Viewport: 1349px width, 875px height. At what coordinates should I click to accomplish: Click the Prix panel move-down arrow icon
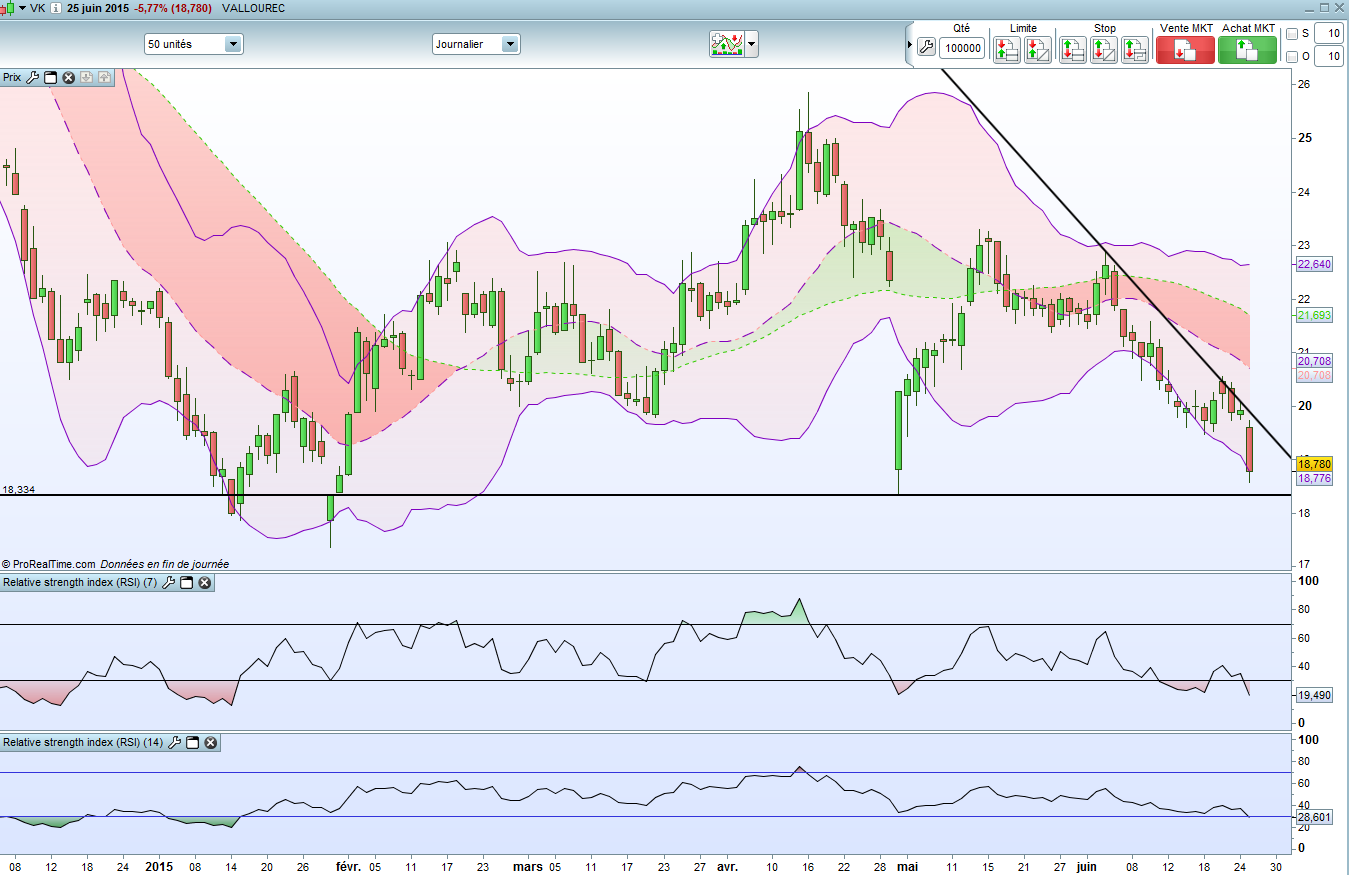tap(86, 77)
